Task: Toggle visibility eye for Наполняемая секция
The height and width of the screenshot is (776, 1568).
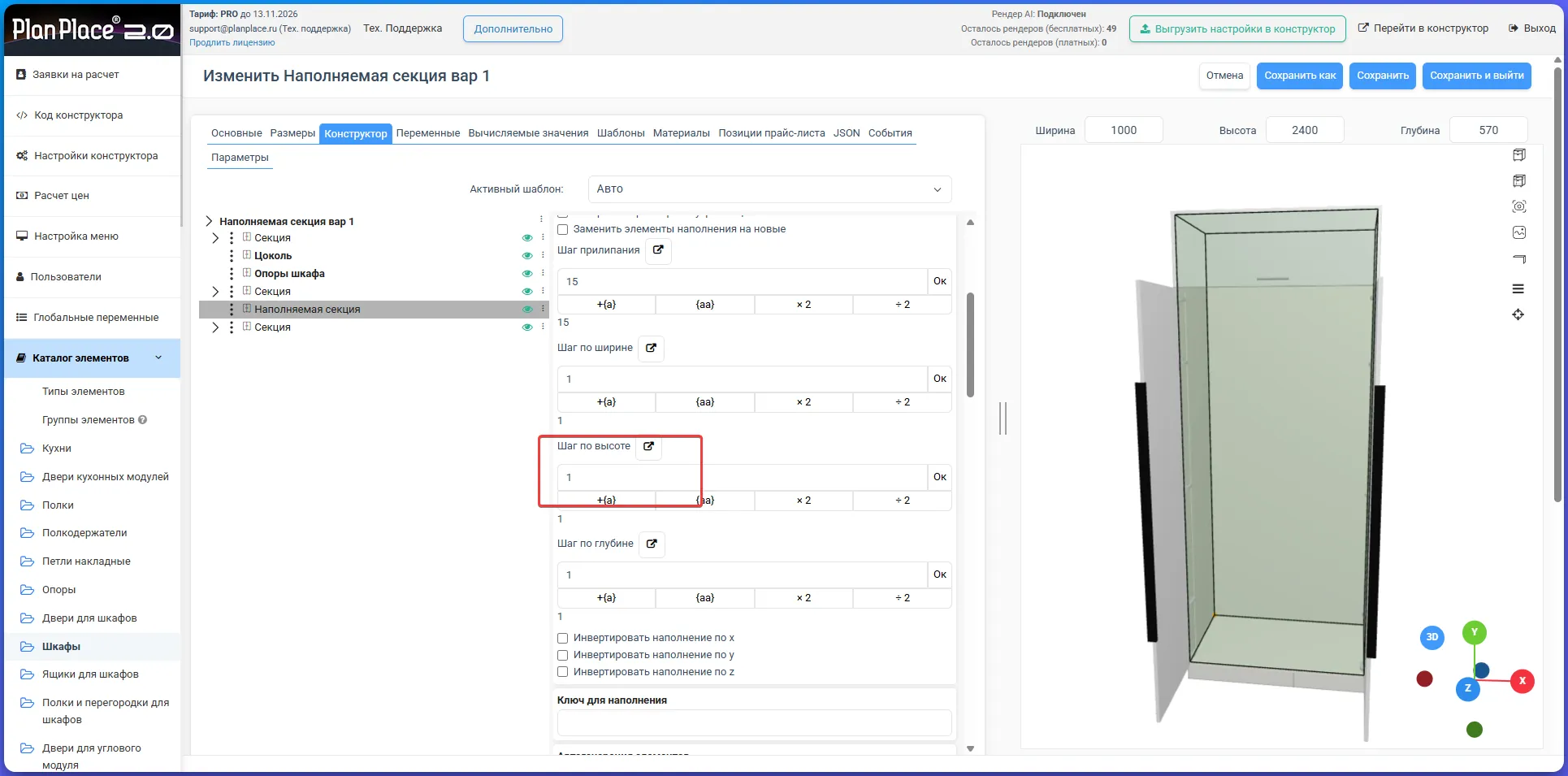Action: click(527, 310)
